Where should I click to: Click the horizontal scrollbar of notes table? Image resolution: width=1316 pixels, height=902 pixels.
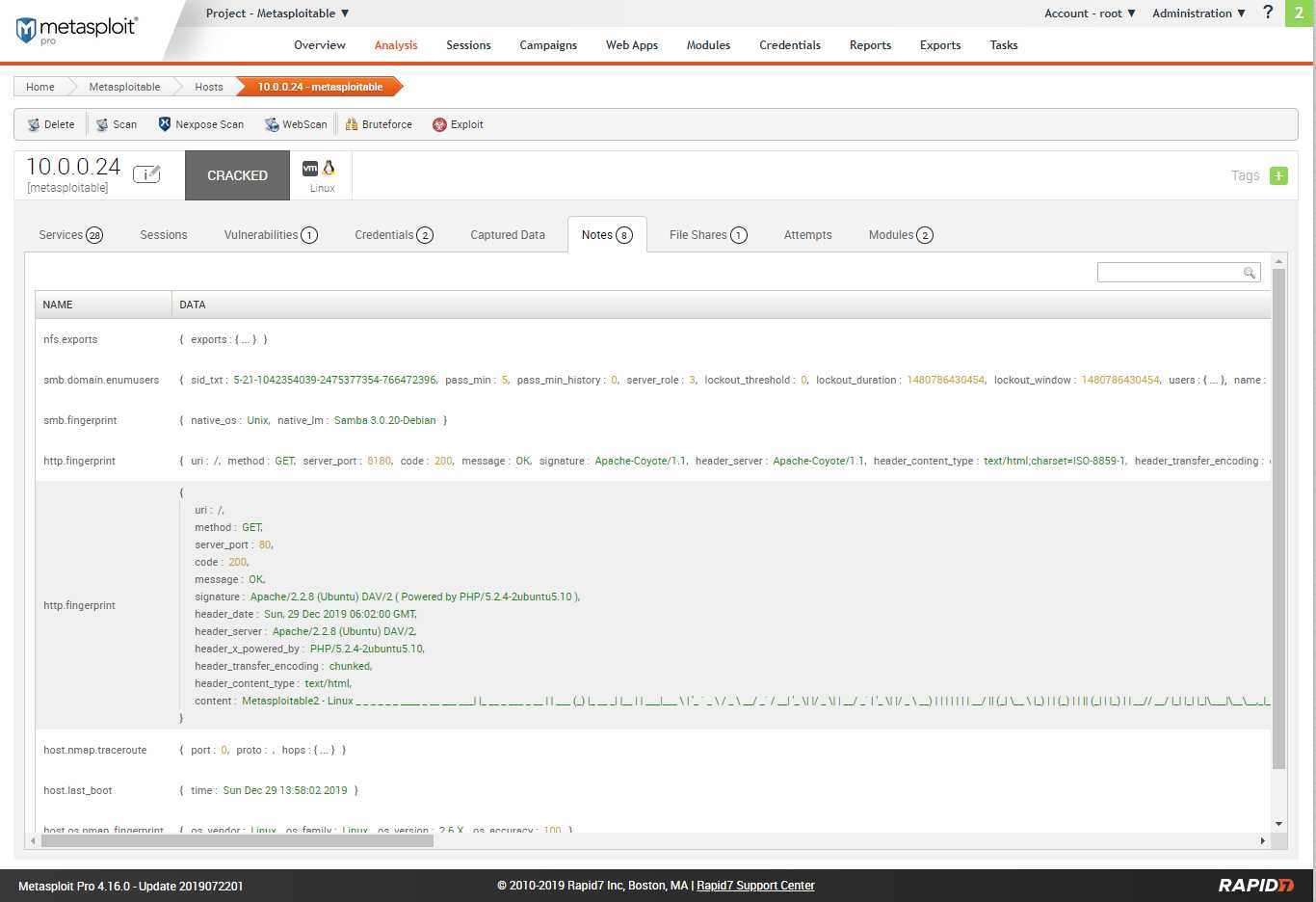pyautogui.click(x=237, y=840)
